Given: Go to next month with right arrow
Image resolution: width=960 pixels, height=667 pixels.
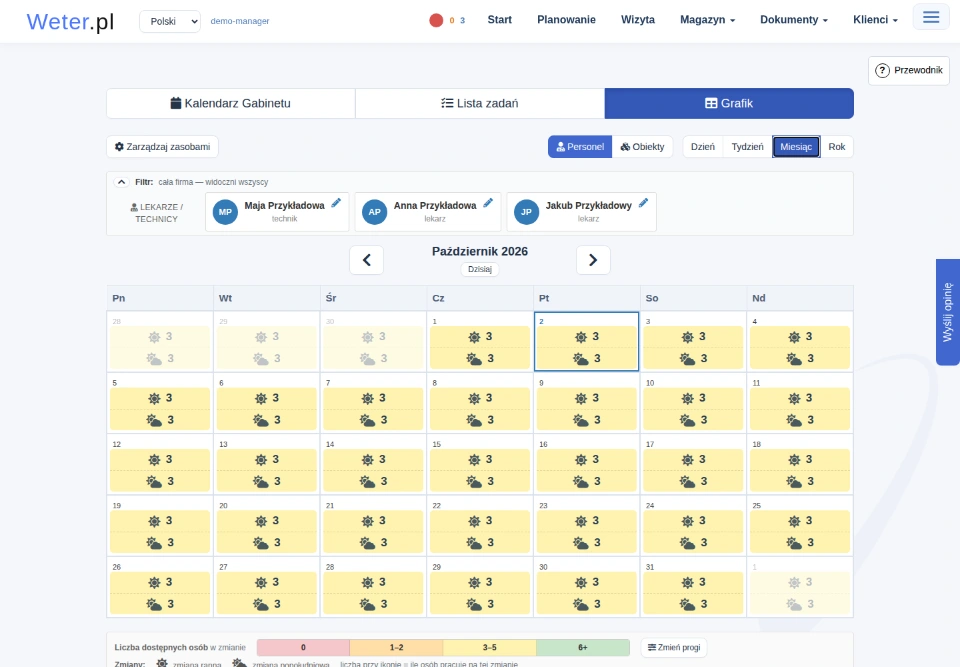Looking at the screenshot, I should click(593, 260).
